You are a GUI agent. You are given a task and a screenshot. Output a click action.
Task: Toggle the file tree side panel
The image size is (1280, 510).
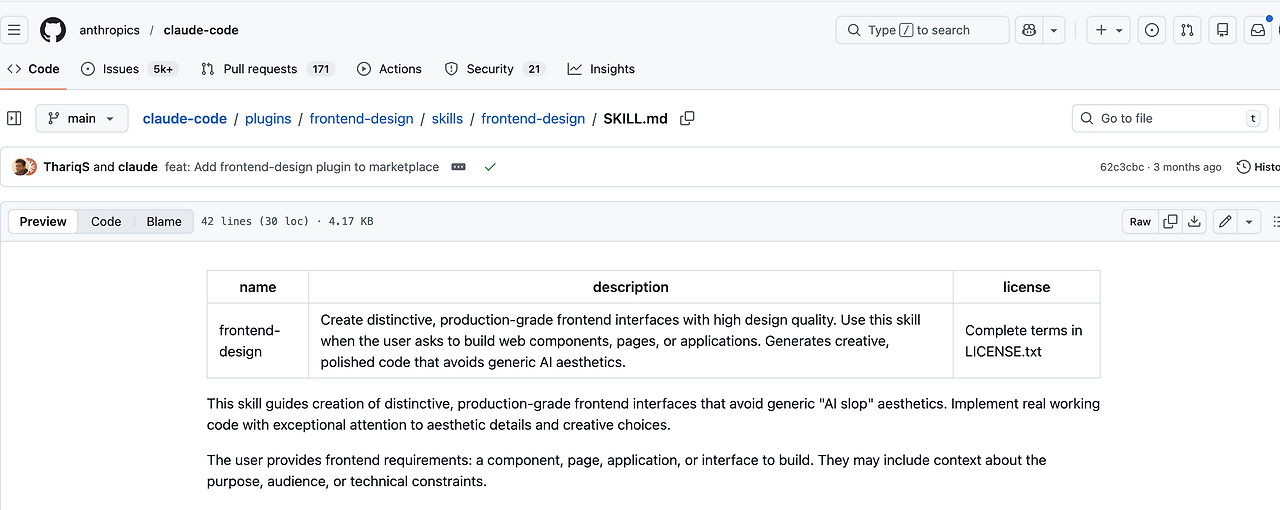pos(14,118)
